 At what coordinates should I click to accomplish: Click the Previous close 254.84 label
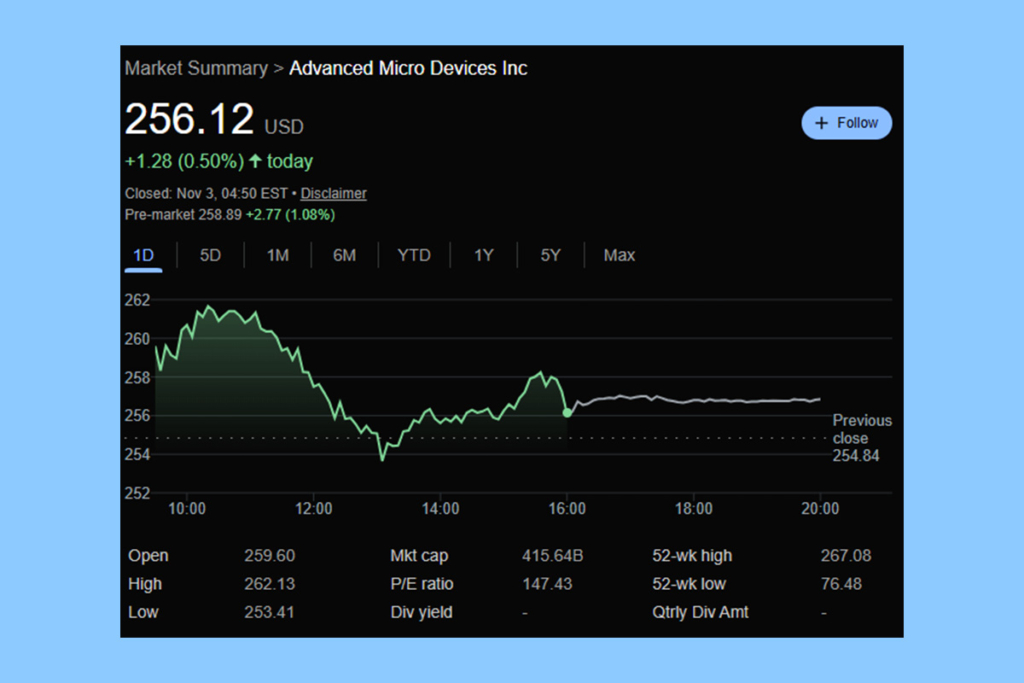tap(861, 437)
